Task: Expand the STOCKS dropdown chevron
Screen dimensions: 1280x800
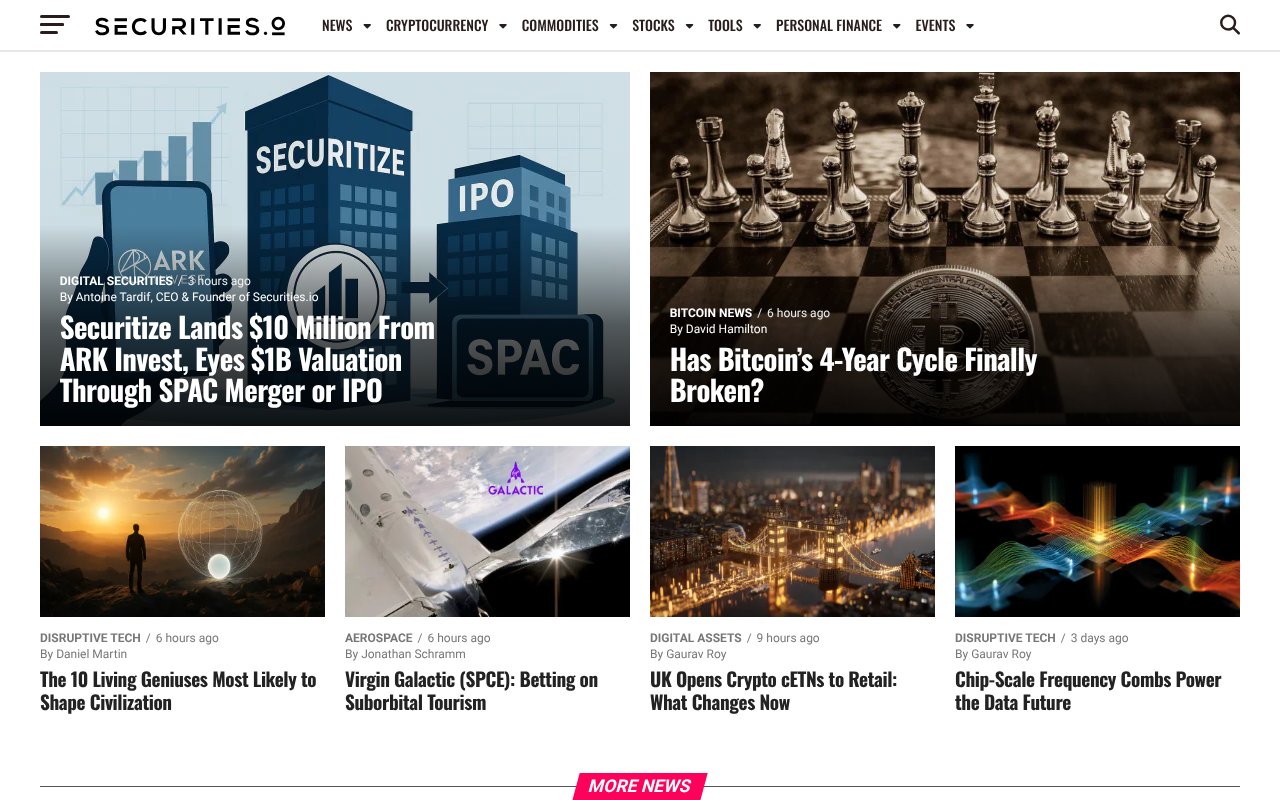Action: 690,26
